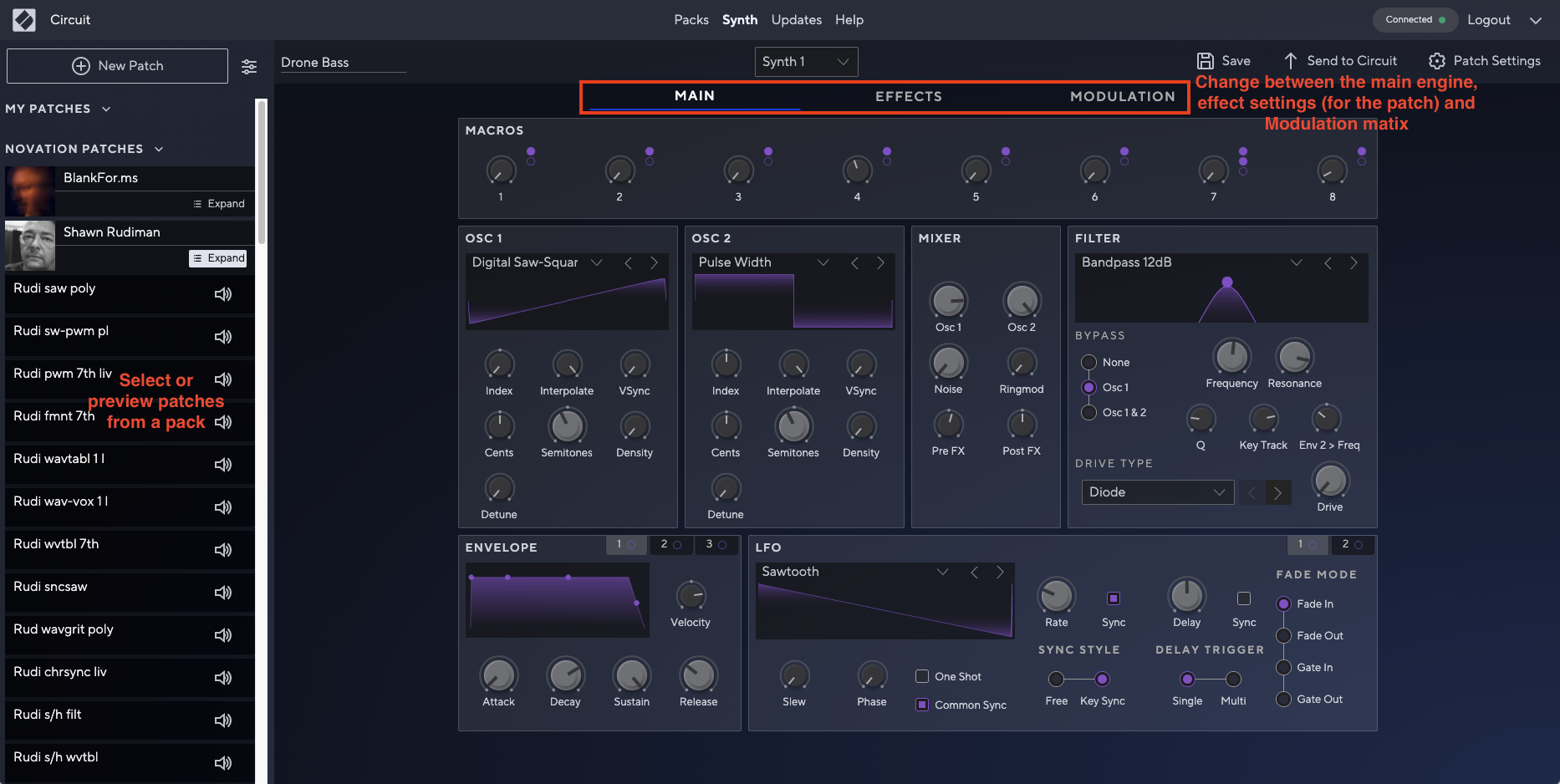Preview Rud wavgrit poly patch speaker icon

point(223,635)
